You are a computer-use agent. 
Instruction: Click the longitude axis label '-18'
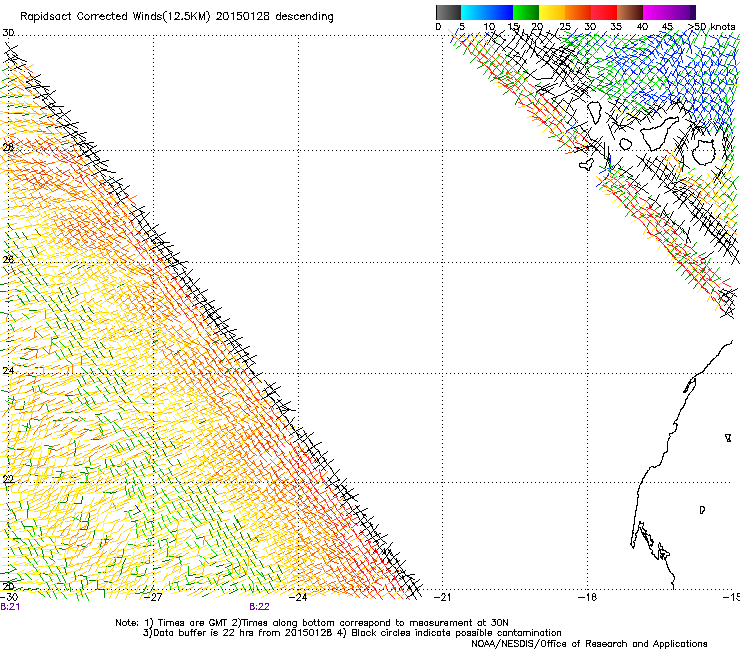[x=587, y=597]
